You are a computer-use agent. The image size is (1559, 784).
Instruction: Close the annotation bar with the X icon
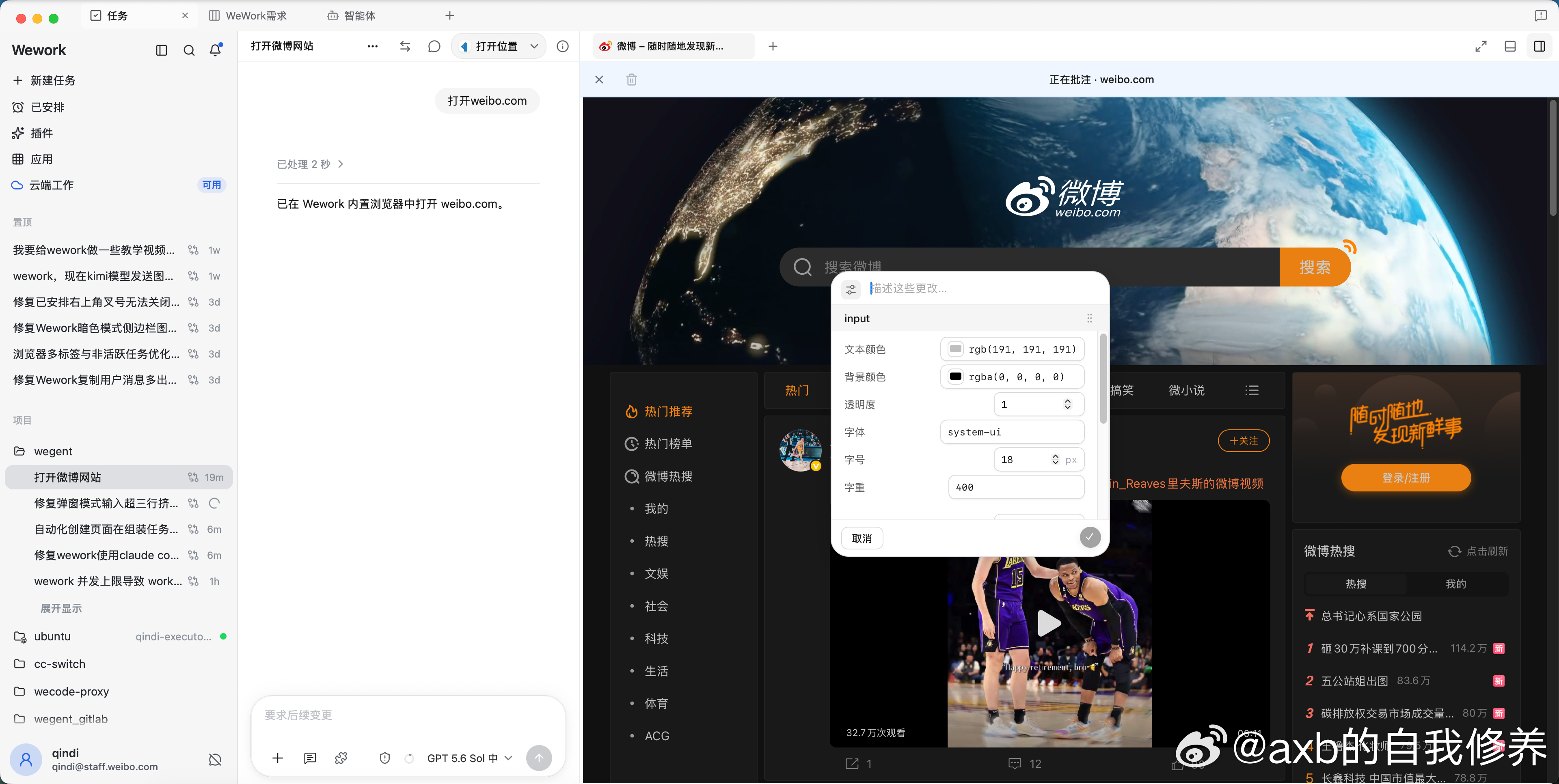point(599,79)
